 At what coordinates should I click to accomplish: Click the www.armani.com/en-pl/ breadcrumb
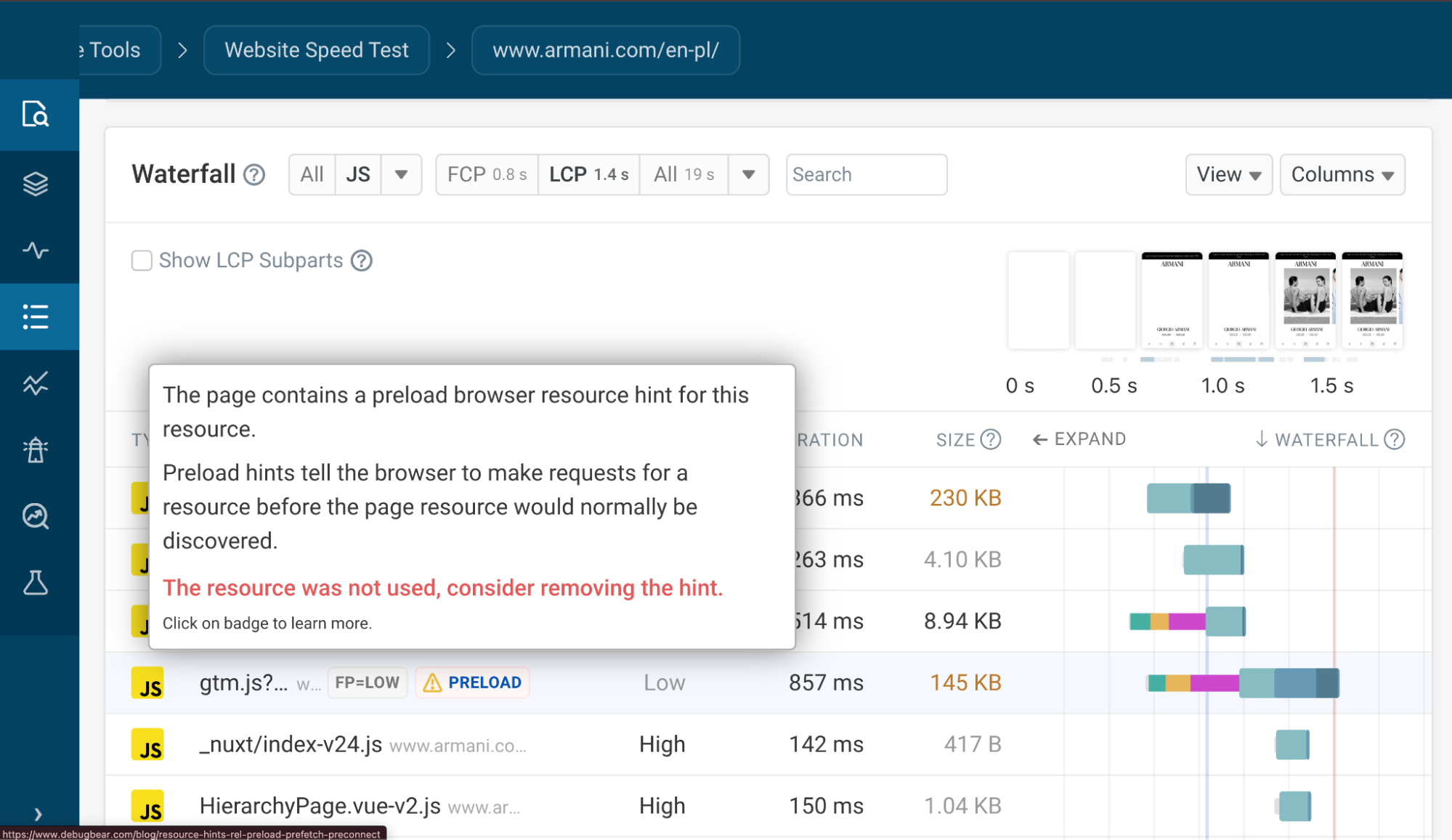(606, 50)
